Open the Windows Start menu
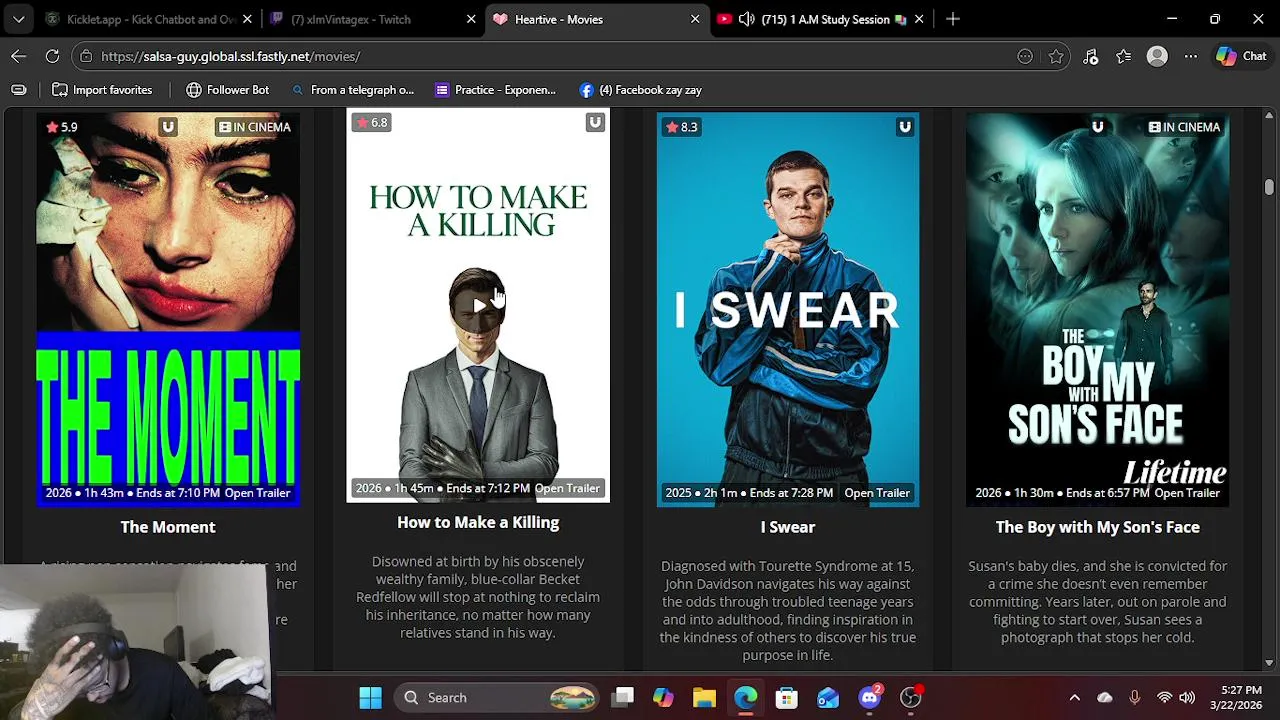This screenshot has width=1280, height=720. [x=370, y=698]
